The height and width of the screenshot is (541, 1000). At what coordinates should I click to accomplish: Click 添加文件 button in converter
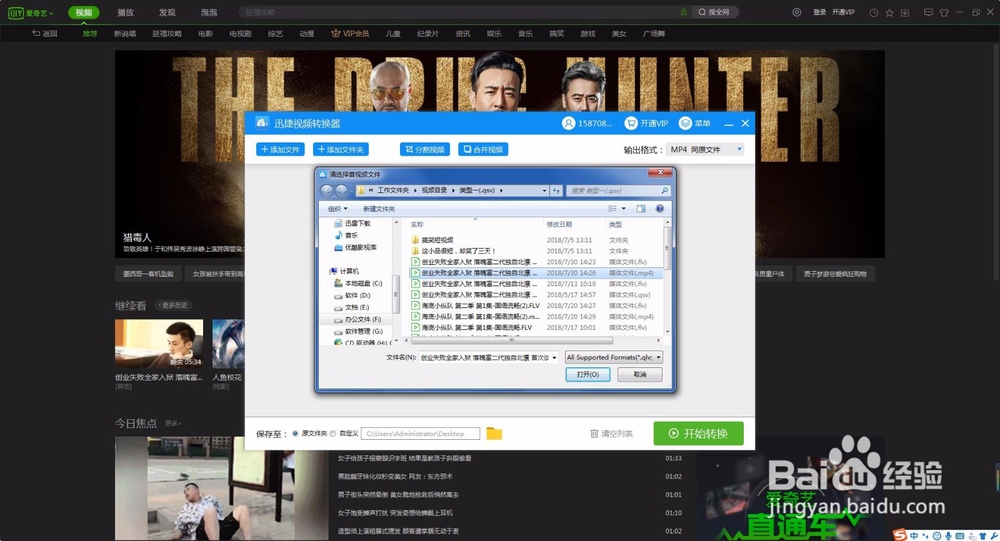281,149
